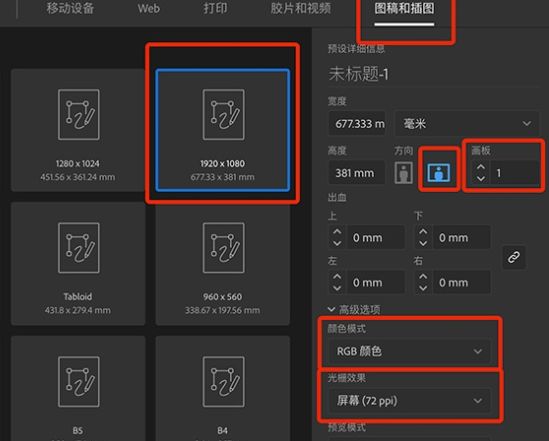Decrease the bottom bleed 下 value

pyautogui.click(x=423, y=243)
